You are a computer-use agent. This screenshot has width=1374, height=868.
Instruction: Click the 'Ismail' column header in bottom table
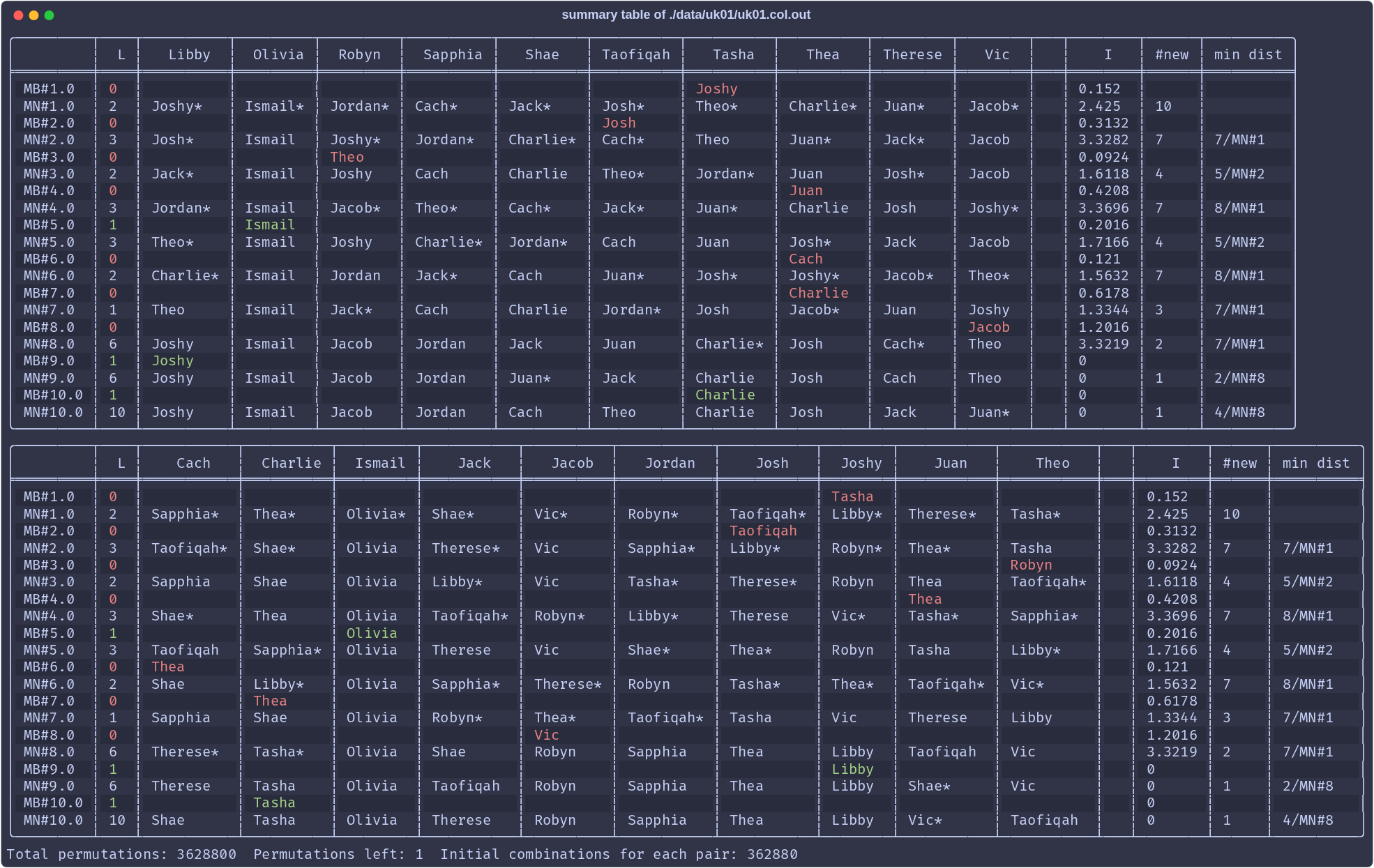click(380, 463)
